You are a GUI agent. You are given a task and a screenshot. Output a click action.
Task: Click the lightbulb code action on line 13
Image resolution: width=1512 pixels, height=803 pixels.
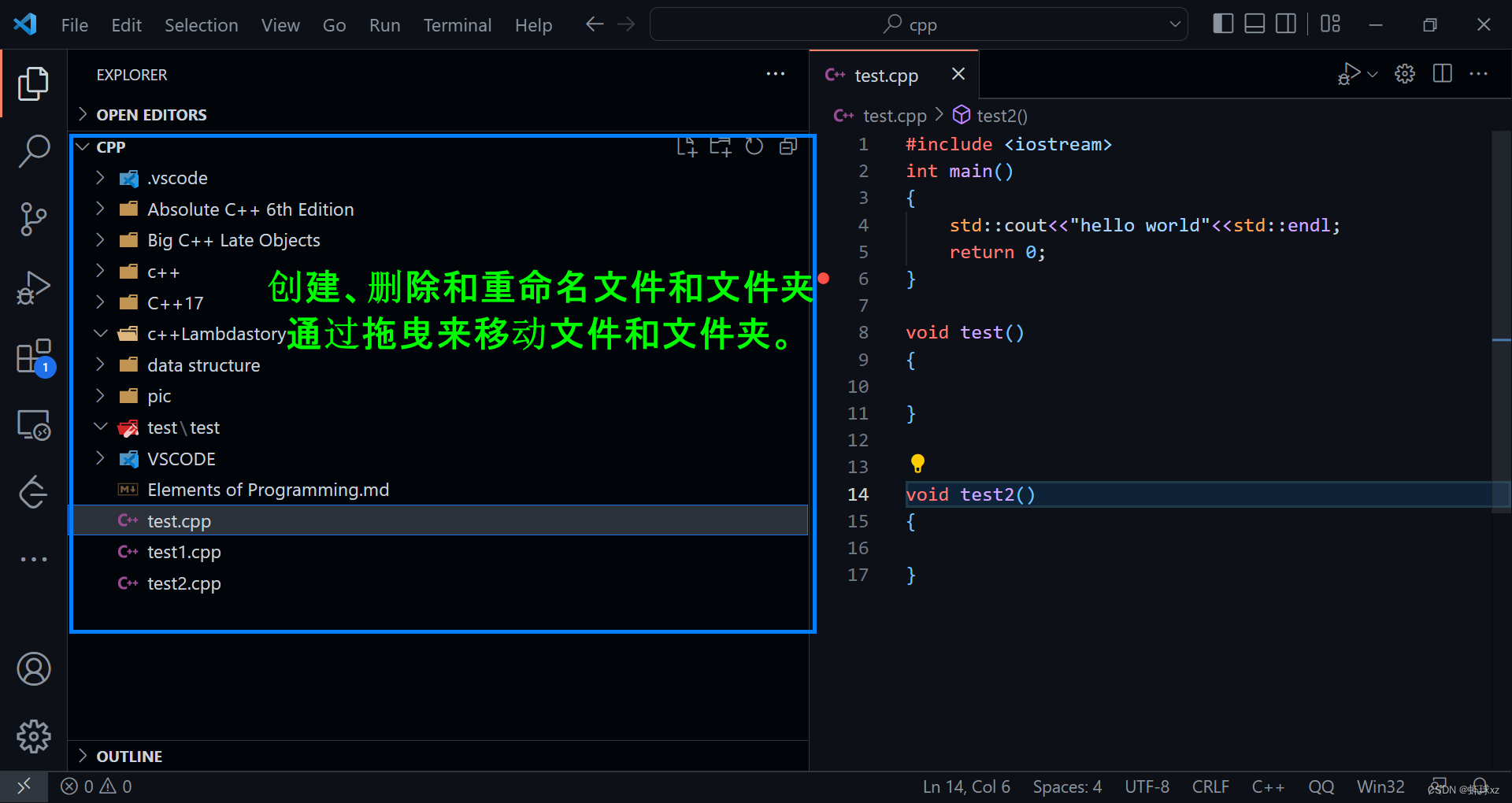917,464
